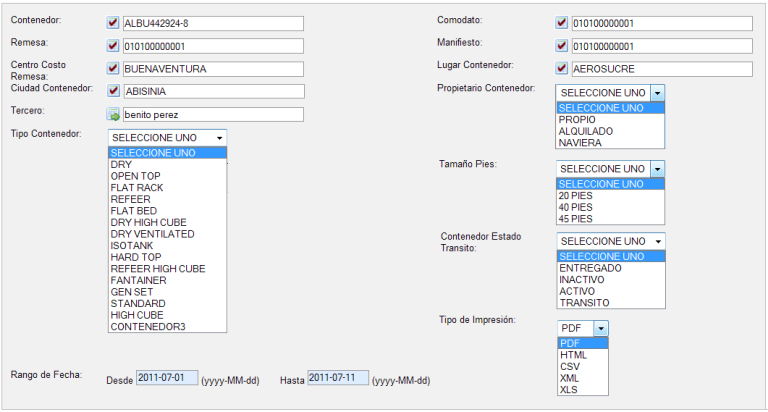Toggle the Lugar Contenedor checkbox
The image size is (768, 412).
[x=561, y=68]
